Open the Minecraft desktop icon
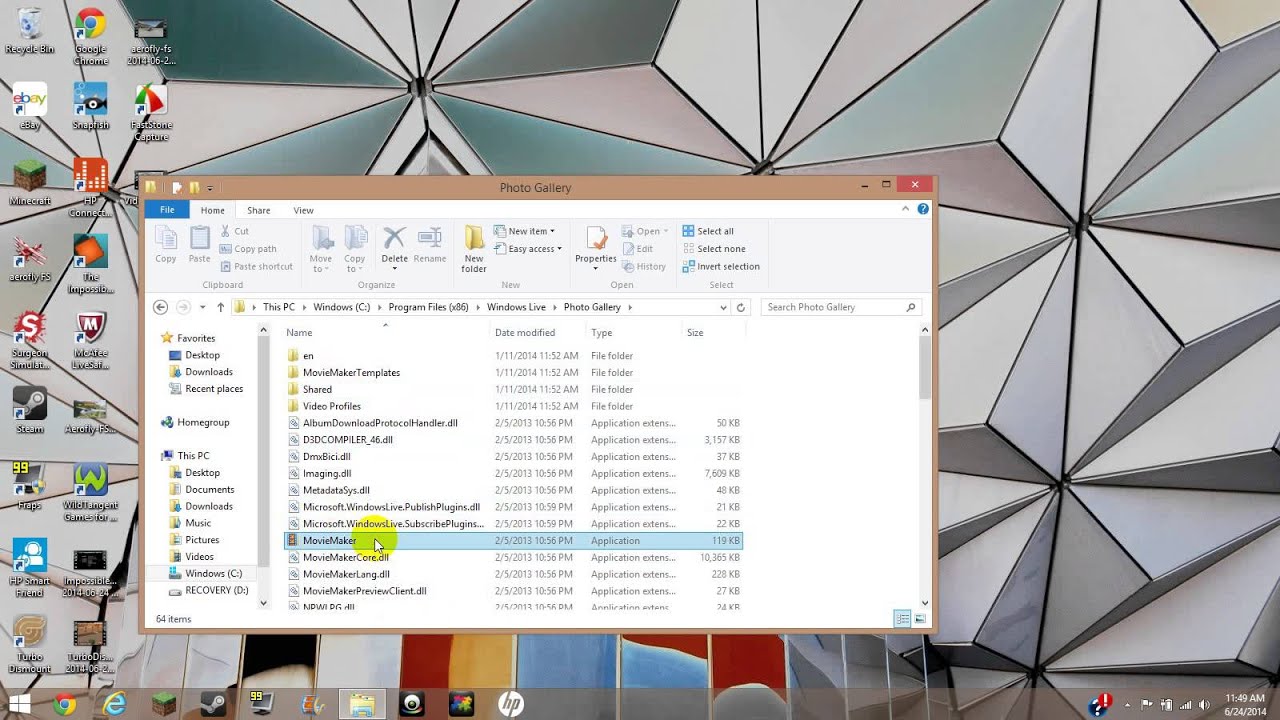Image resolution: width=1280 pixels, height=720 pixels. coord(30,182)
